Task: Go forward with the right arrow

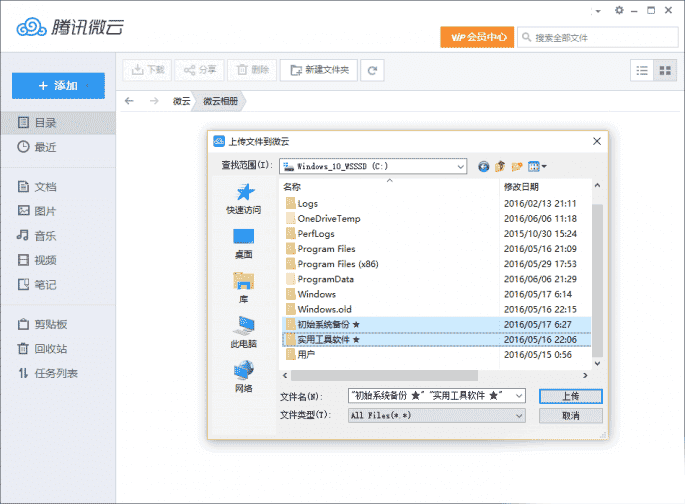Action: click(154, 101)
